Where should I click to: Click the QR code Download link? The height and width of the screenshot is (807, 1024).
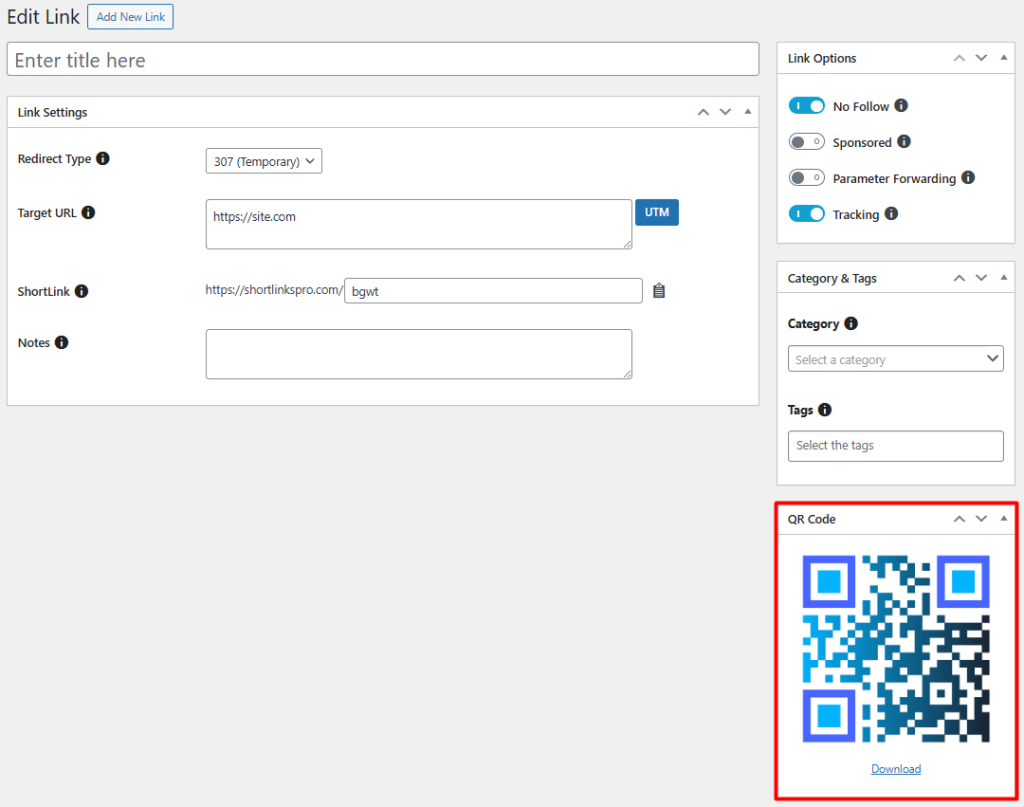tap(896, 769)
